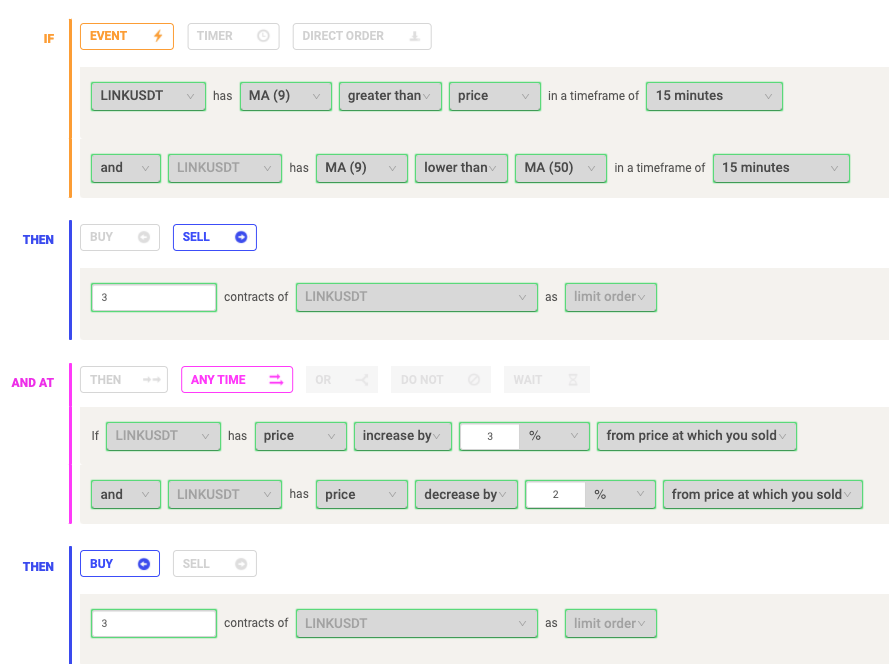Click the clock icon on TIMER
This screenshot has width=889, height=664.
(x=263, y=36)
